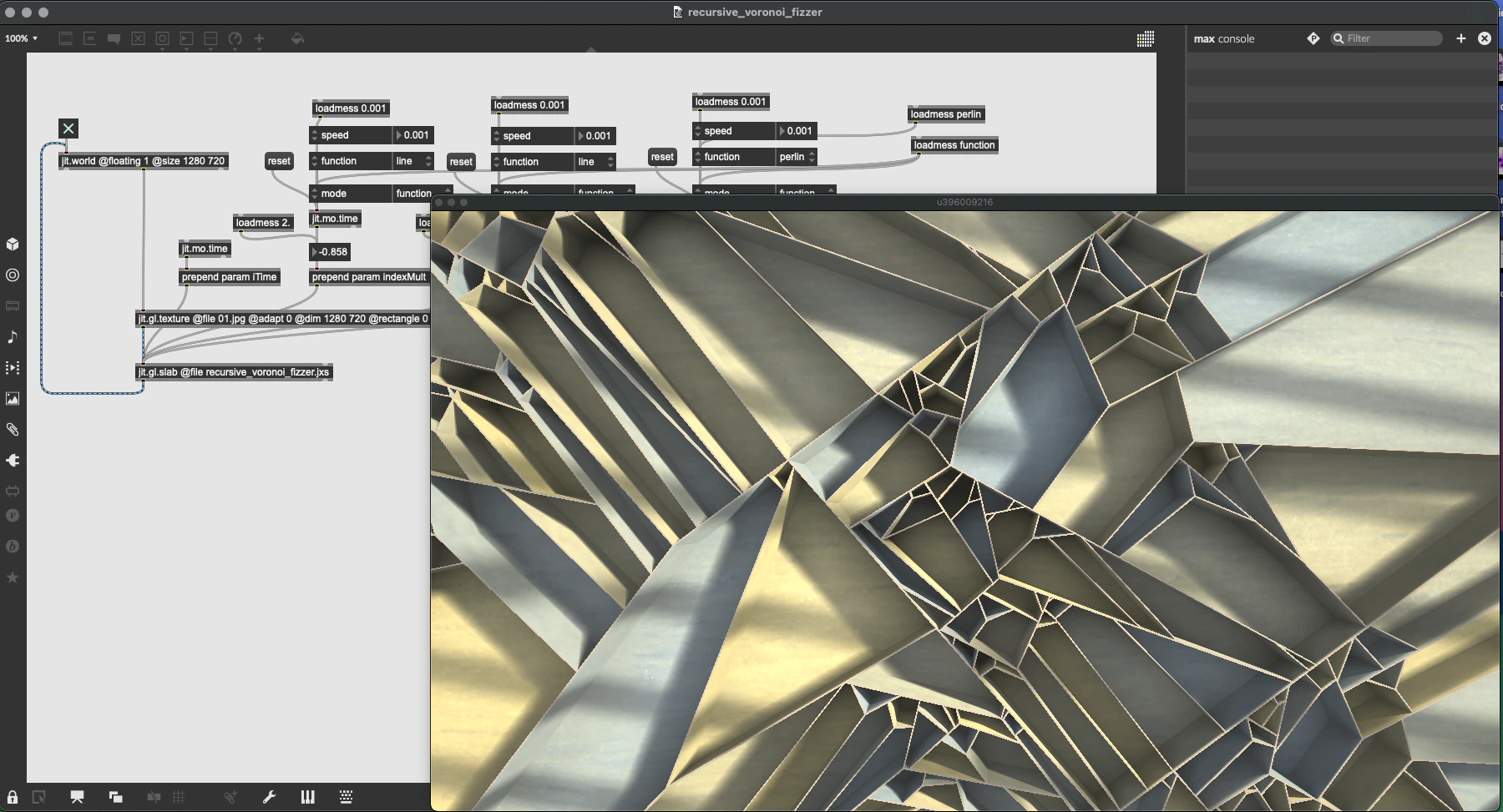This screenshot has height=812, width=1503.
Task: Open the function dropdown showing perlin
Action: point(797,157)
